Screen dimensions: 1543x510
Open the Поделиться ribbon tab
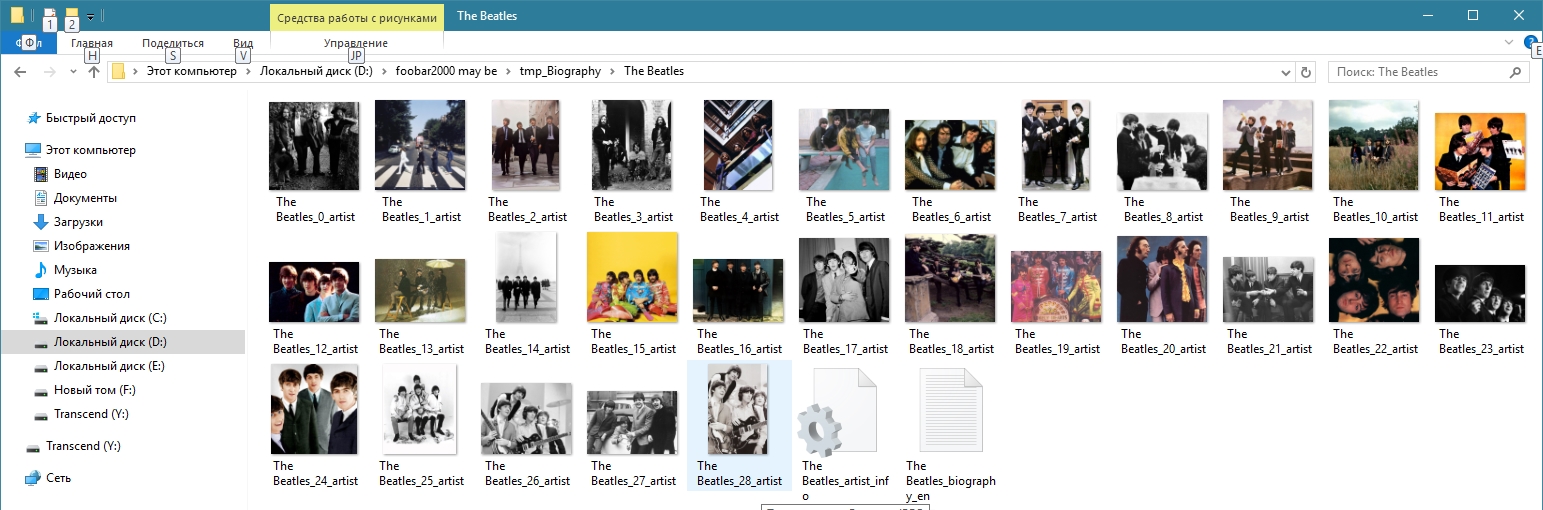[x=173, y=43]
